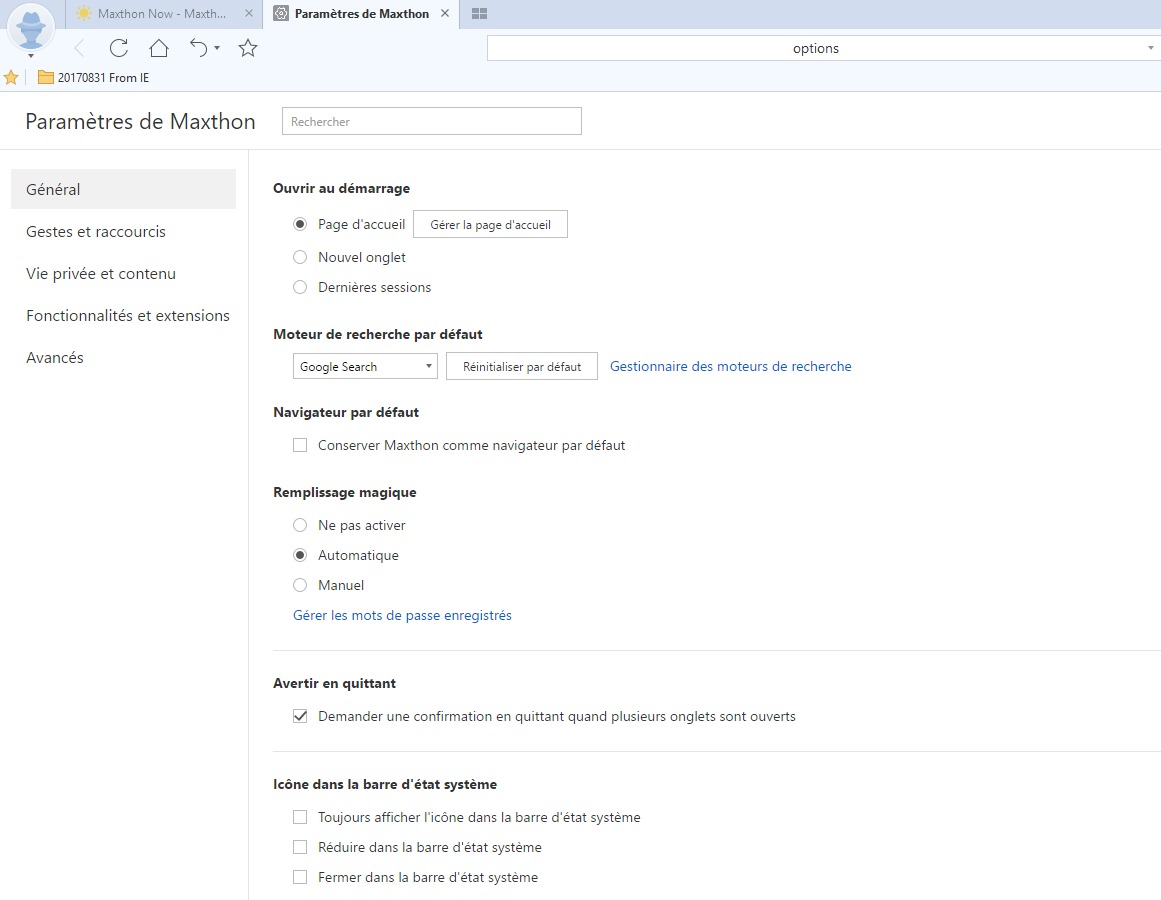Close the Maxthon Now tab

point(249,13)
